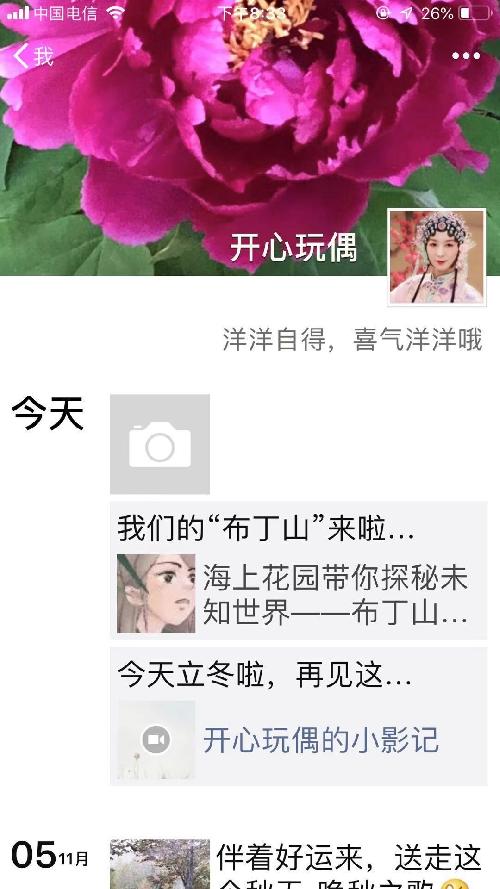Screen dimensions: 500x889
Task: Open 开心玩偶的小影记 video link
Action: (321, 740)
